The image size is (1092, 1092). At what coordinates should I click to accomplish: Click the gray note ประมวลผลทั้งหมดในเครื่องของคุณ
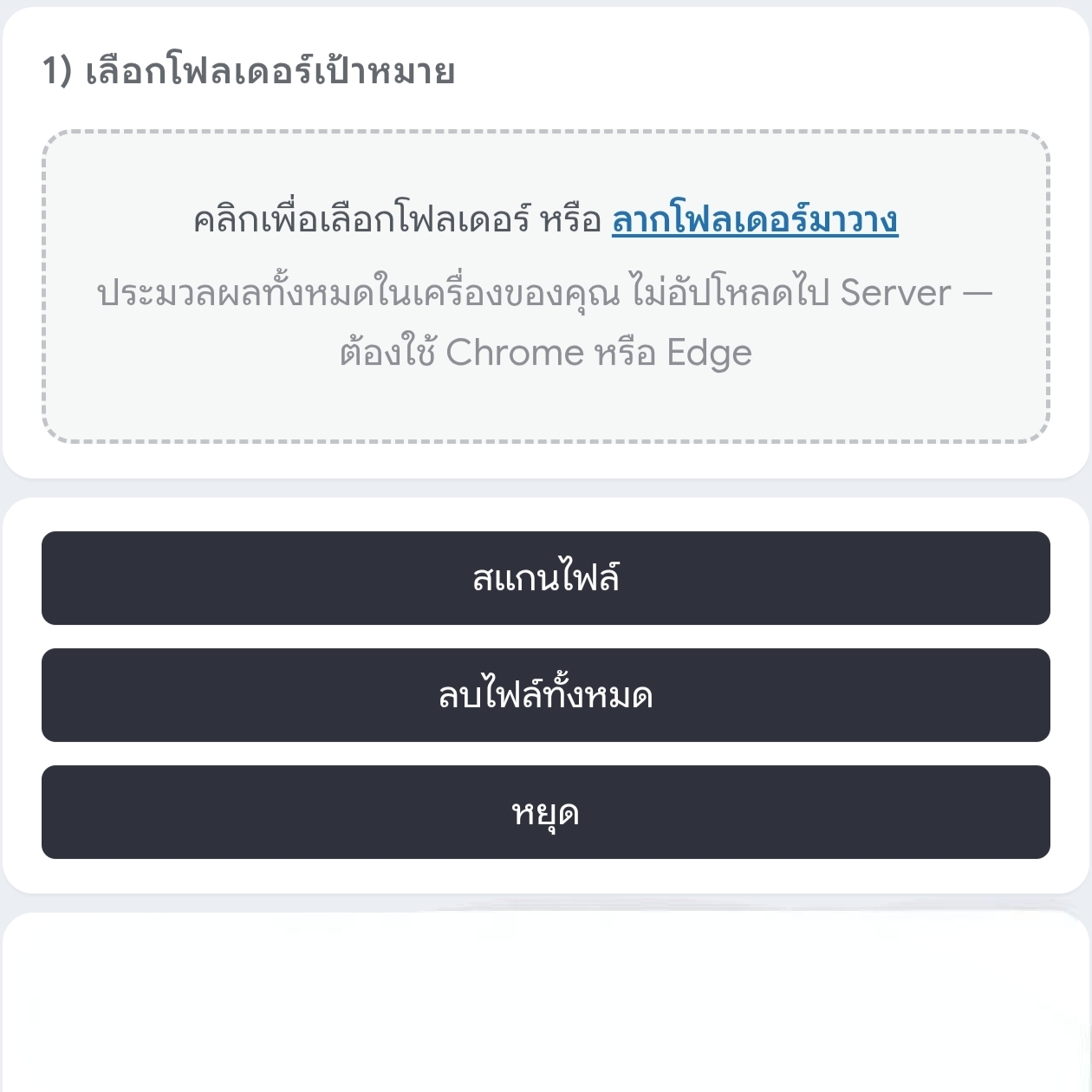359,293
